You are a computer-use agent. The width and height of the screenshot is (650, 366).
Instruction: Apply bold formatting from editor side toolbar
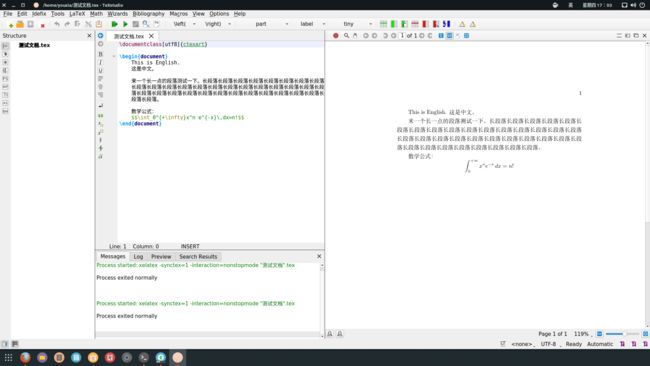pos(100,54)
